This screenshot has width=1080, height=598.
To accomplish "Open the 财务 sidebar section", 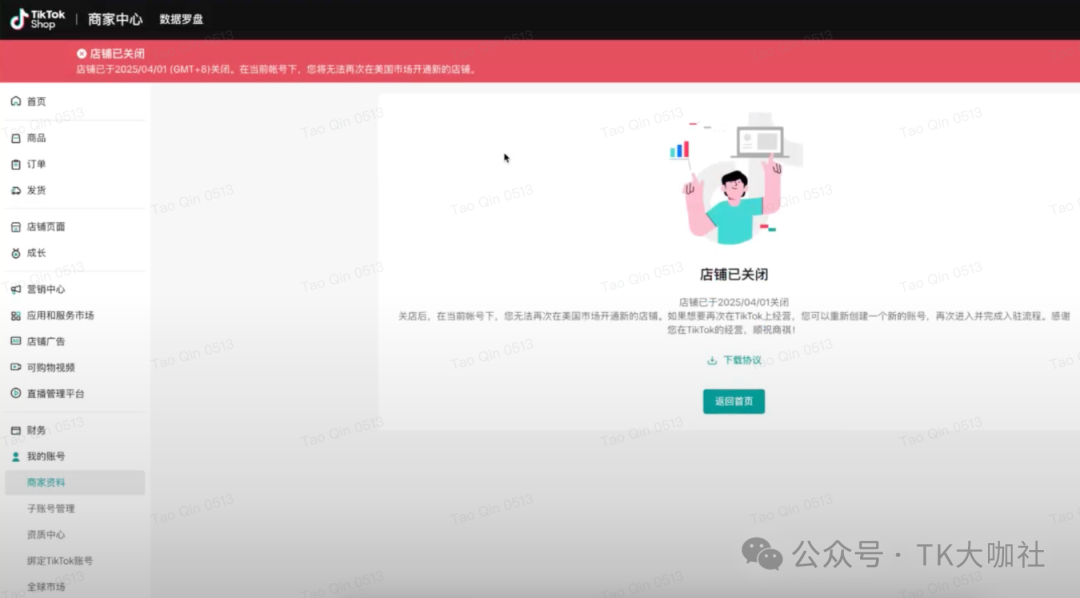I will point(36,430).
